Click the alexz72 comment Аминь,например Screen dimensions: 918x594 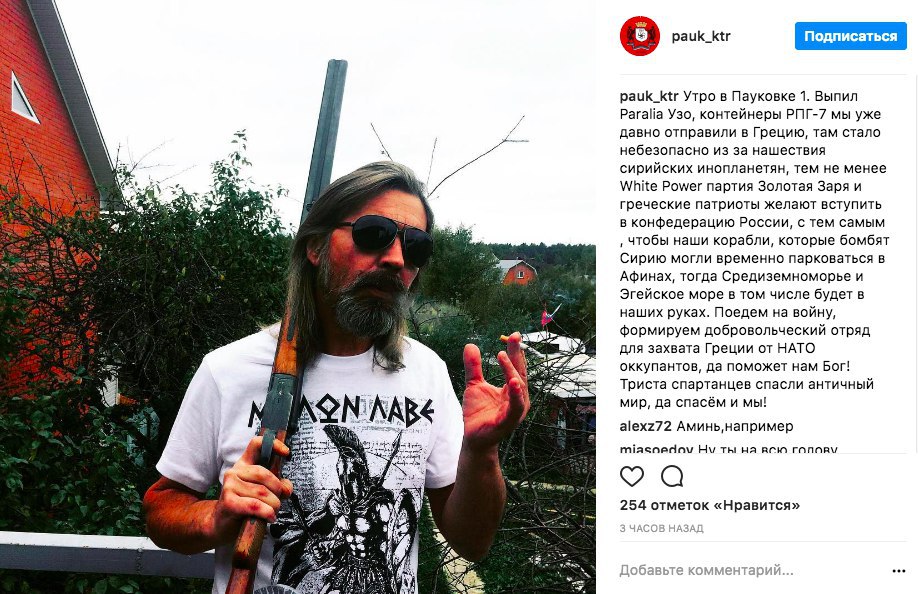point(735,426)
